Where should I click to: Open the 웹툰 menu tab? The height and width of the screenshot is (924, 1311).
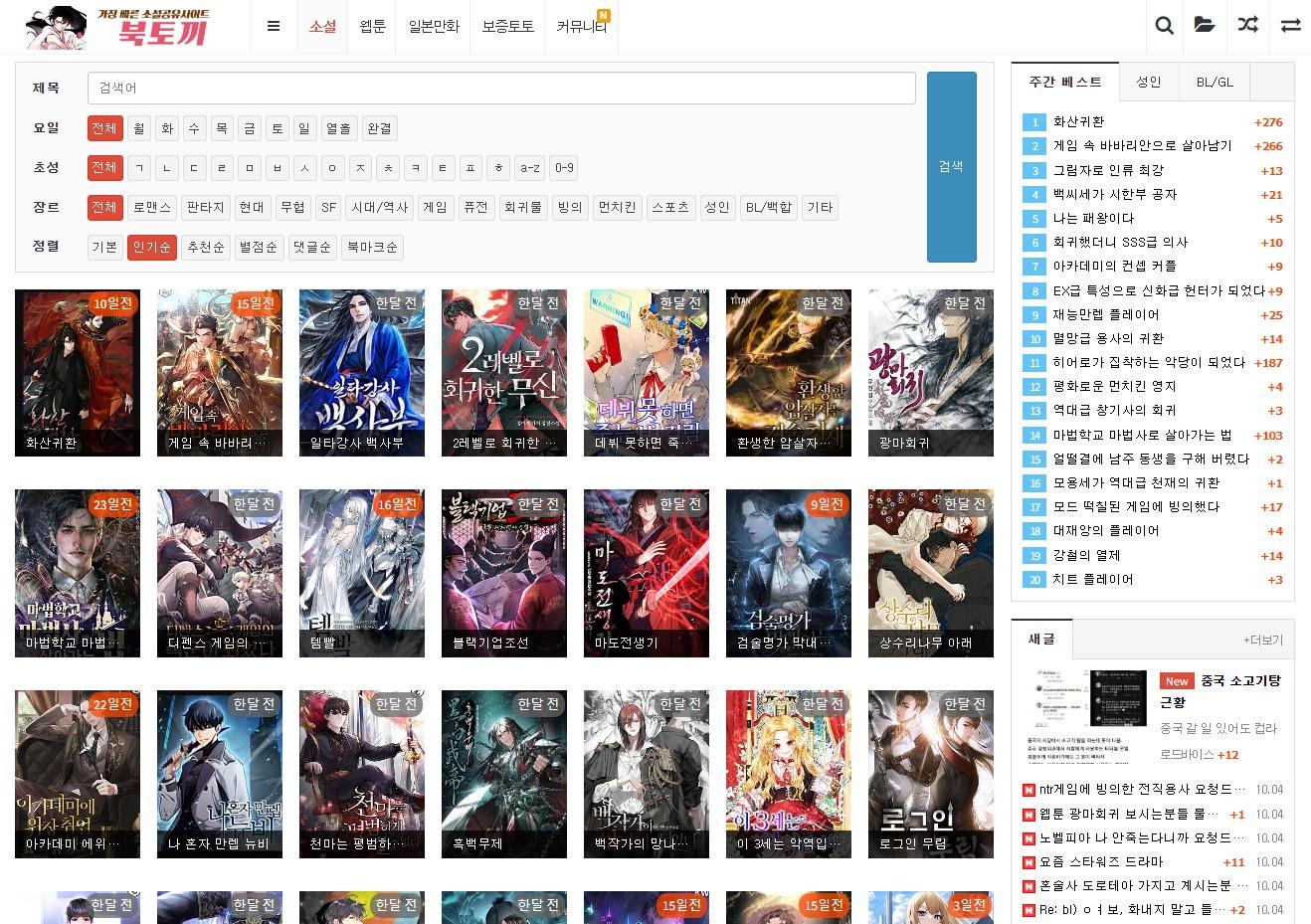(x=372, y=27)
